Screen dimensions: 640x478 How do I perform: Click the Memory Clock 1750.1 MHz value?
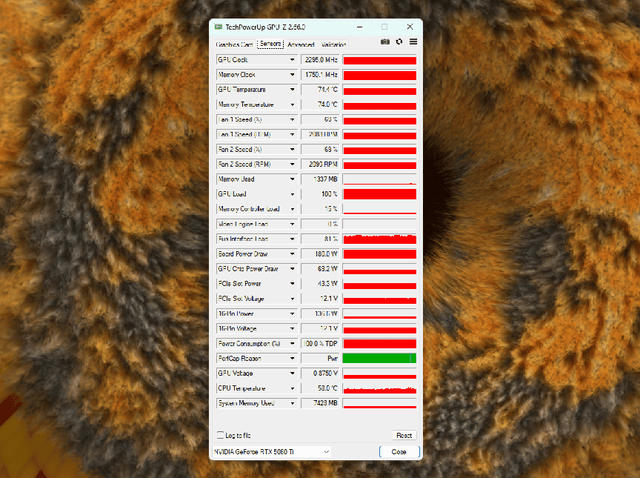coord(320,75)
